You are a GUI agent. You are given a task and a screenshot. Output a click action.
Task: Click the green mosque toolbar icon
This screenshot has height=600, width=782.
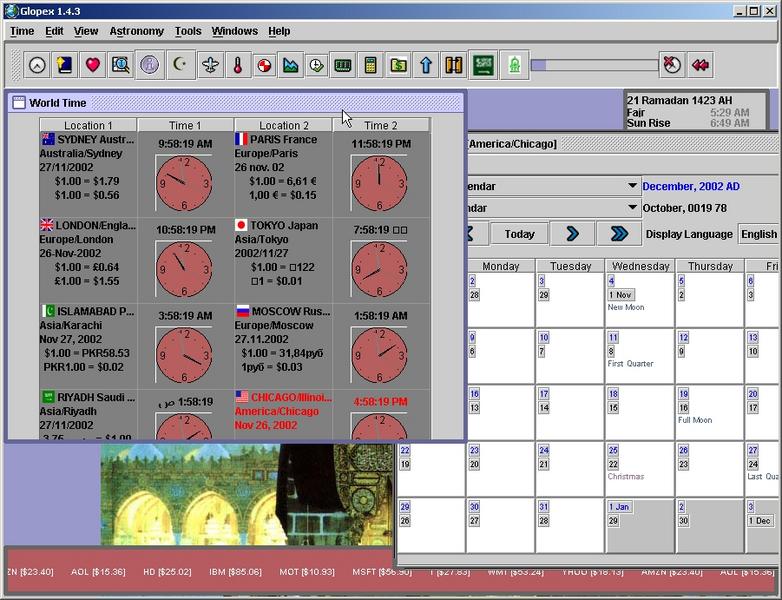tap(514, 65)
